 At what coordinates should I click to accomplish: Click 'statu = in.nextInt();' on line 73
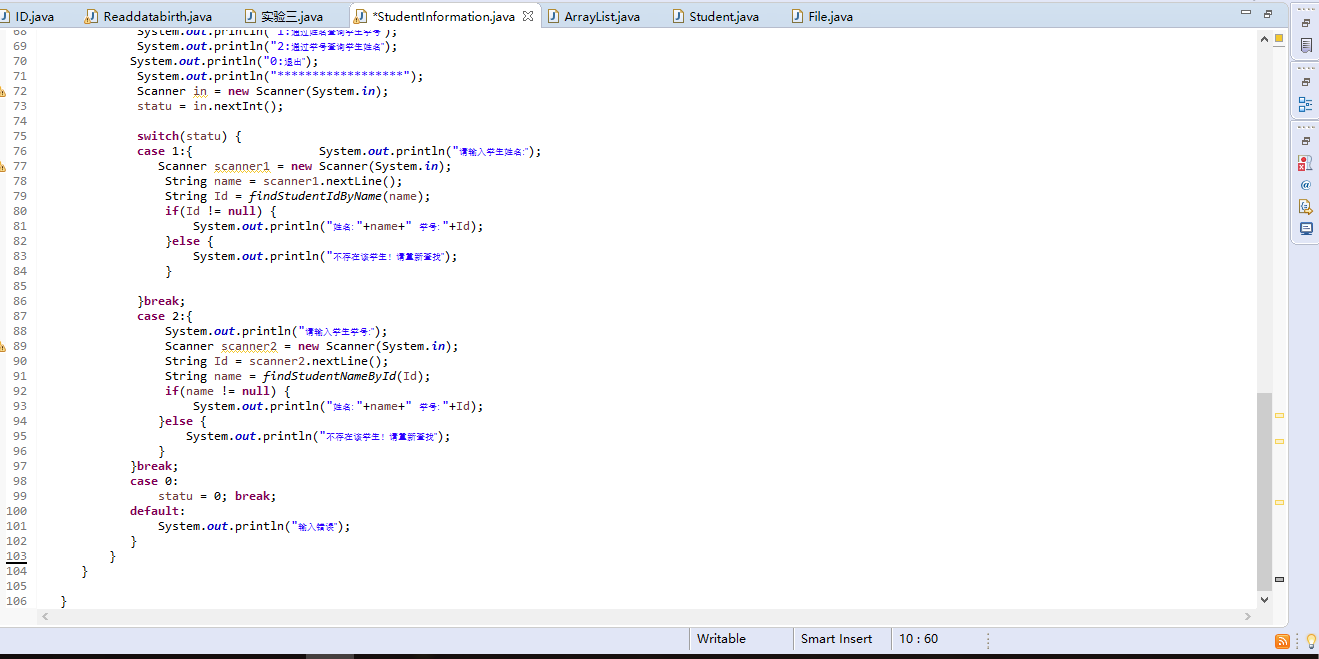click(210, 106)
